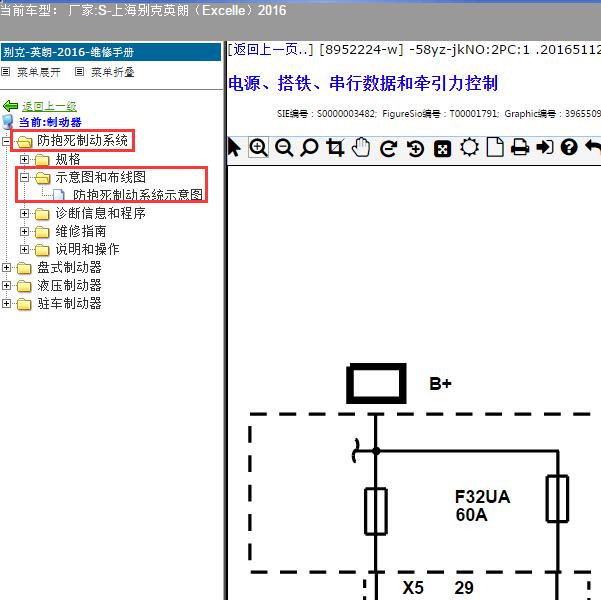The image size is (601, 600).
Task: Click the green back arrow icon
Action: [x=10, y=106]
